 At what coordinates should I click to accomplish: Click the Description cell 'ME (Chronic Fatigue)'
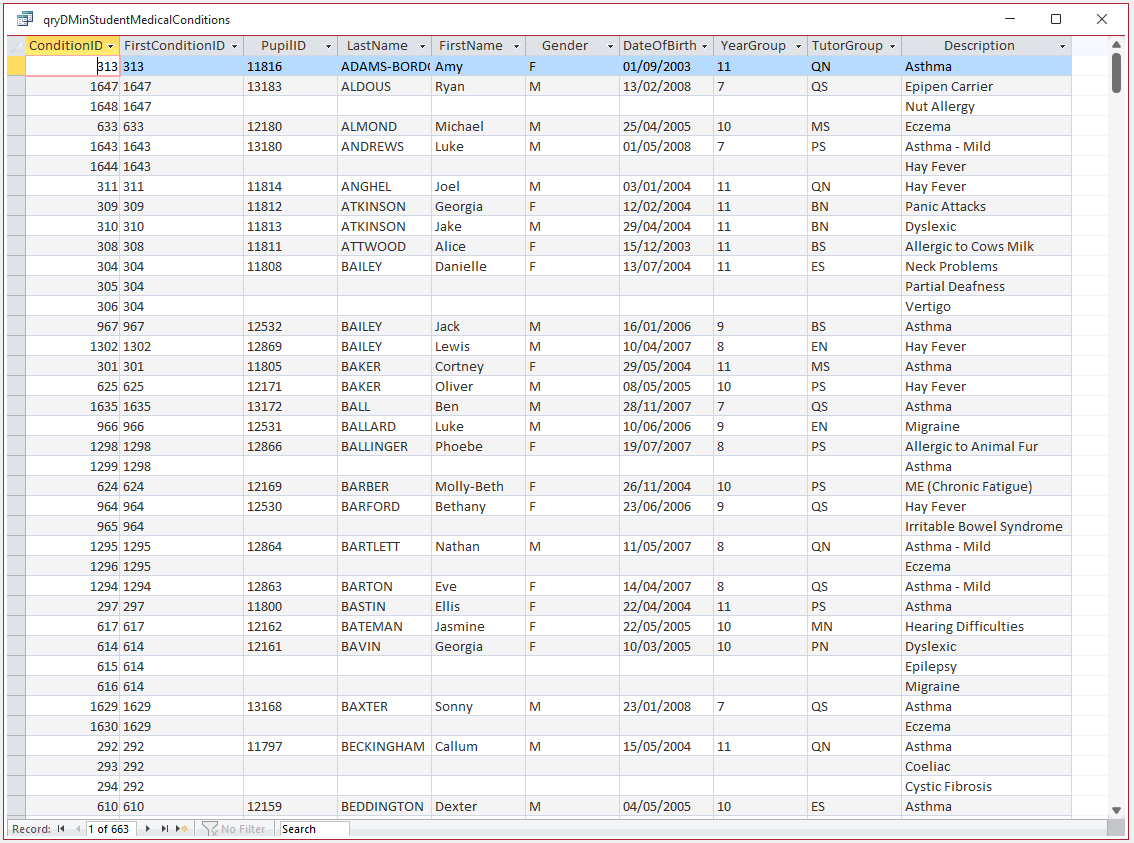pyautogui.click(x=986, y=487)
